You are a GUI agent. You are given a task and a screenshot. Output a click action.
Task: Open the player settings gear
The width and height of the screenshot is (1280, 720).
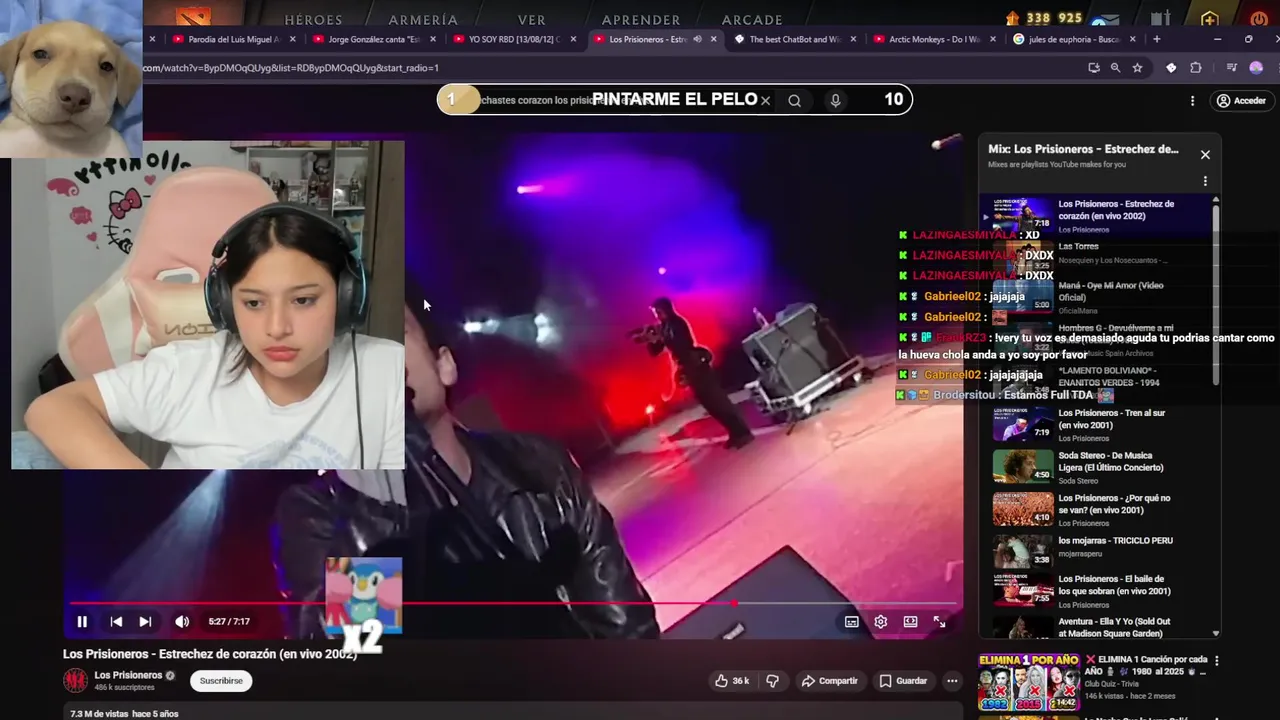pyautogui.click(x=881, y=621)
